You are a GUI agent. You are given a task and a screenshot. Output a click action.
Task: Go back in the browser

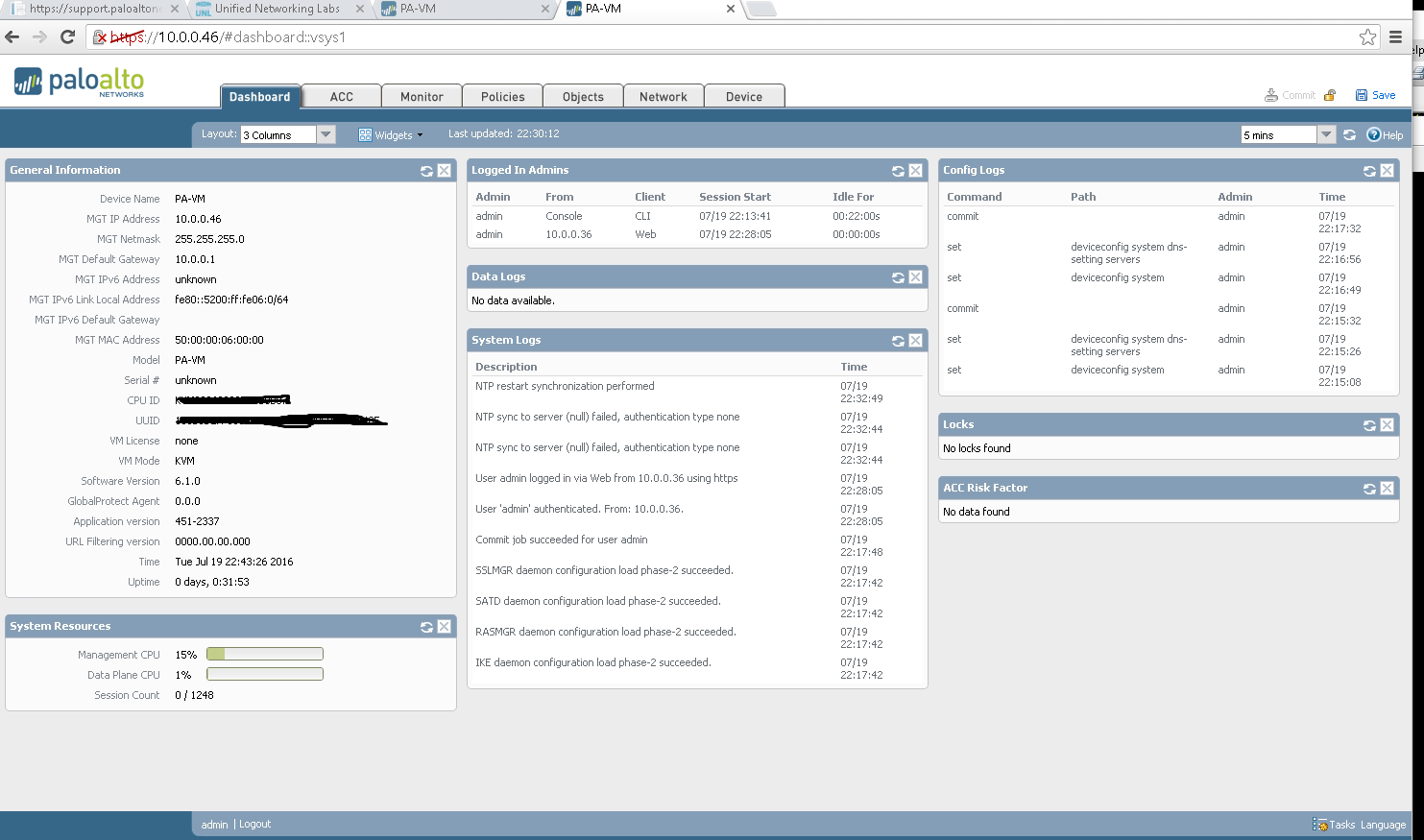[12, 37]
